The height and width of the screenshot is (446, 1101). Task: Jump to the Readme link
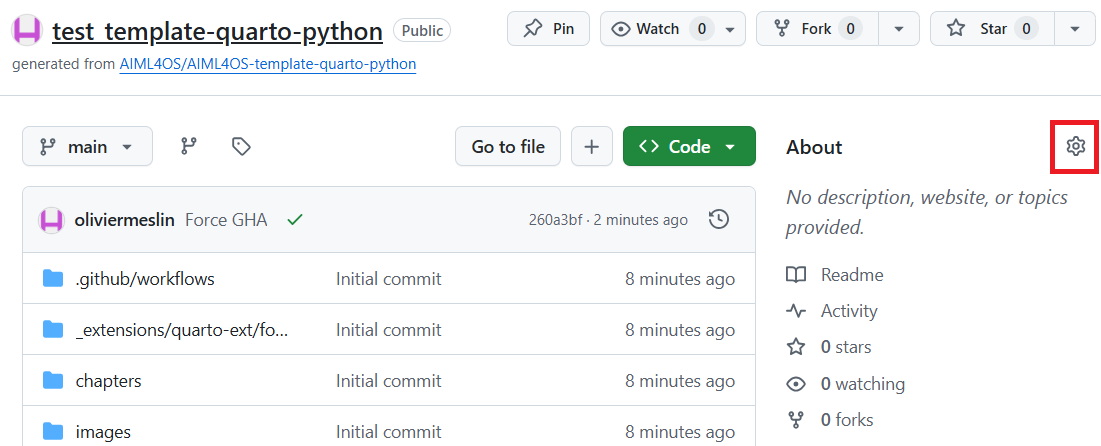852,275
